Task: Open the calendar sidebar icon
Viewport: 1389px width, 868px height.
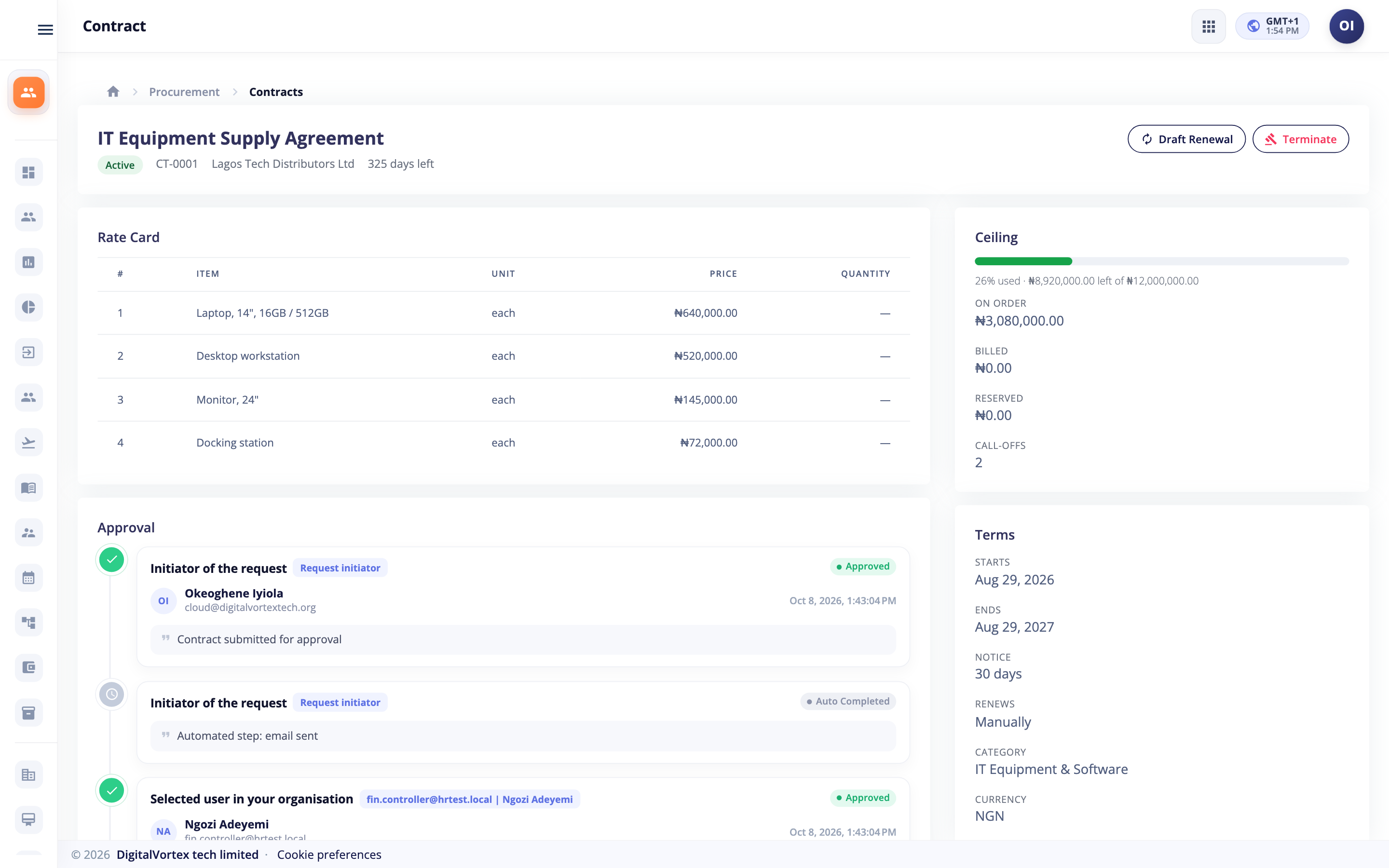Action: click(29, 578)
